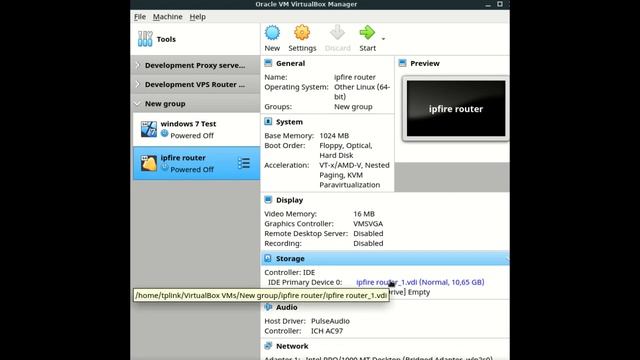Click the Preview panel icon
The height and width of the screenshot is (360, 640).
402,63
